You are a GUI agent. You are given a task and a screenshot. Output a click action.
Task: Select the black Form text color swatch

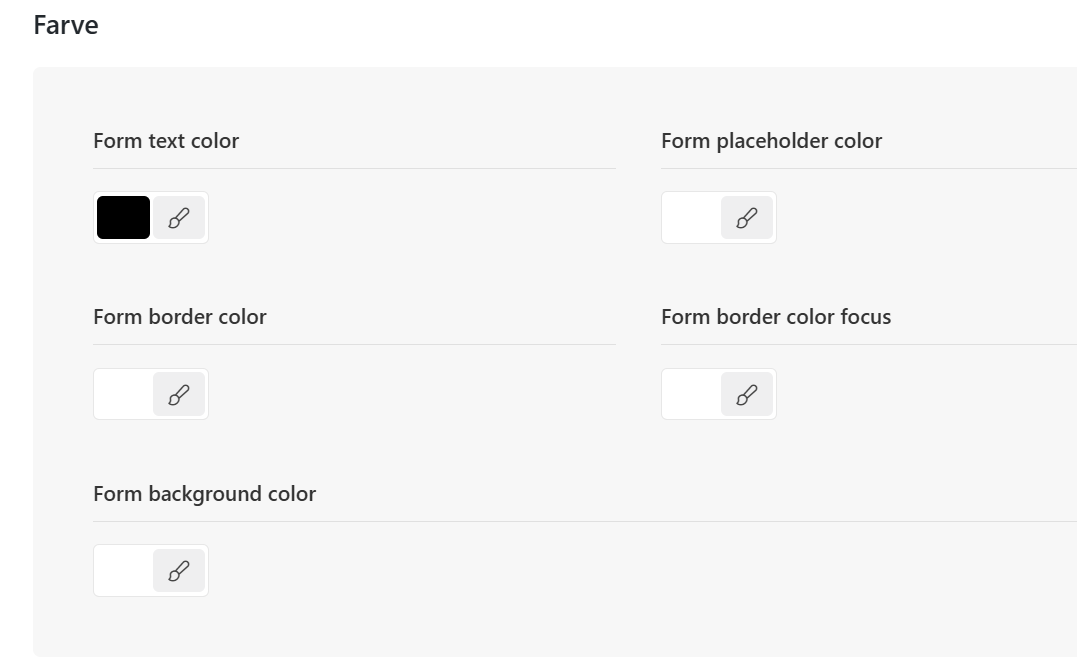click(x=124, y=218)
